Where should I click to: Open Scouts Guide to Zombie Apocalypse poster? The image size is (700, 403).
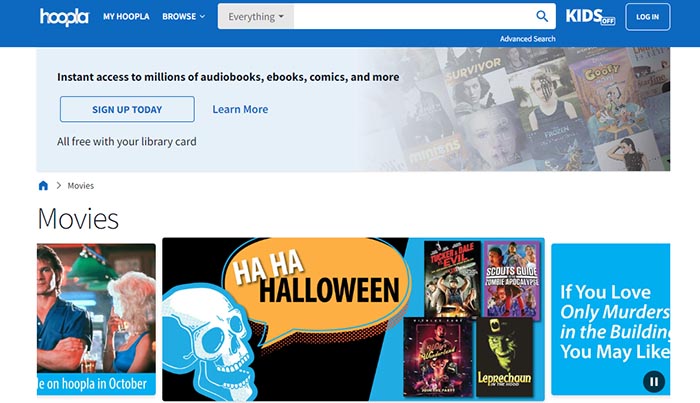pos(512,279)
